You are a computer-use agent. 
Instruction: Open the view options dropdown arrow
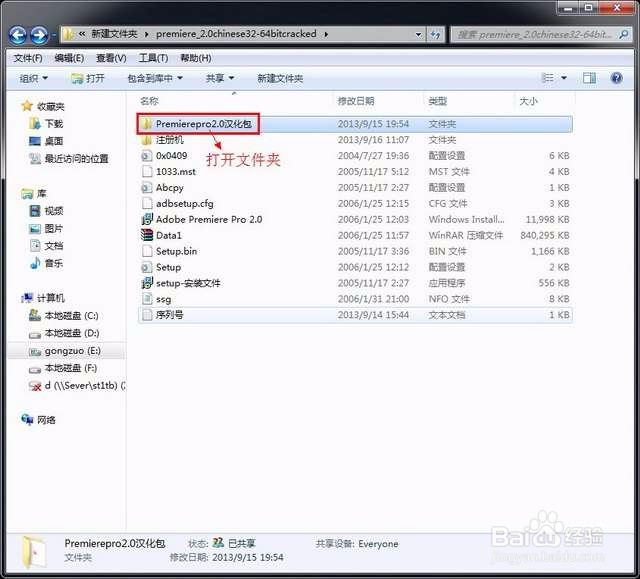564,78
